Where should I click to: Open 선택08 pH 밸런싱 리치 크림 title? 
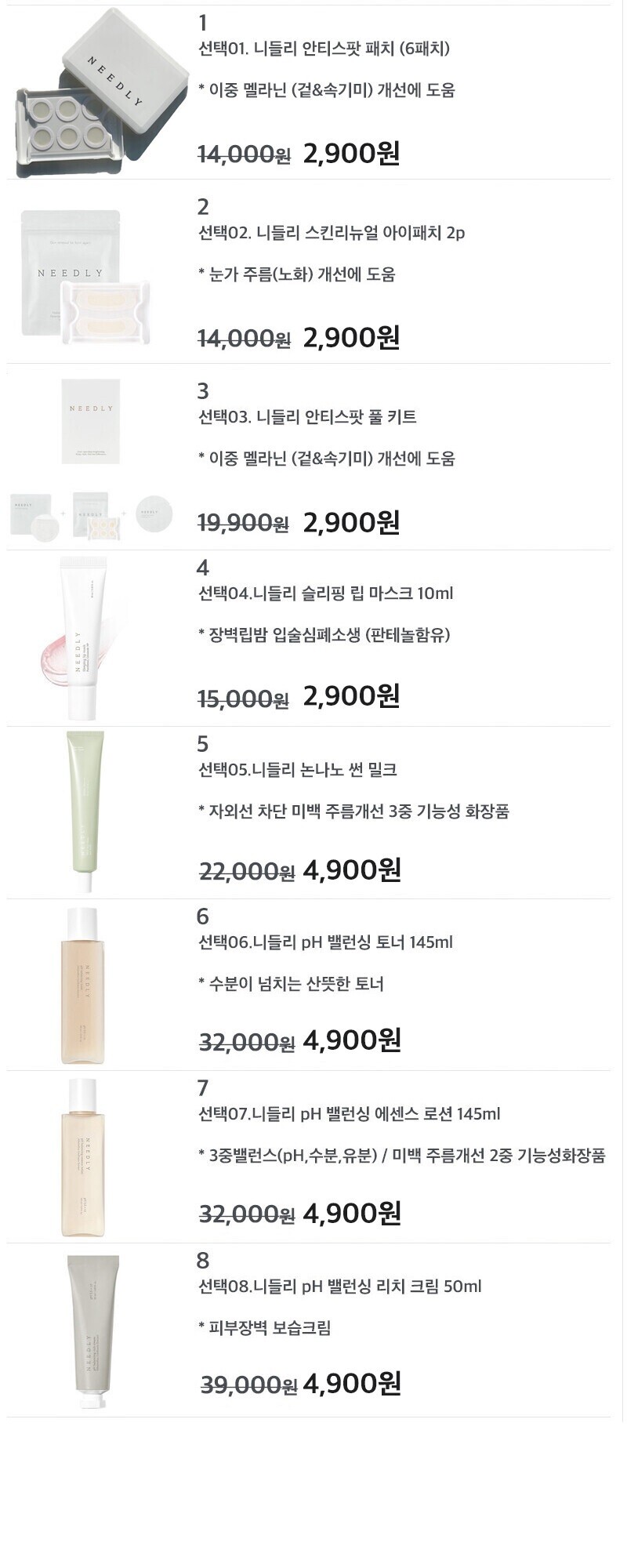pyautogui.click(x=339, y=1287)
